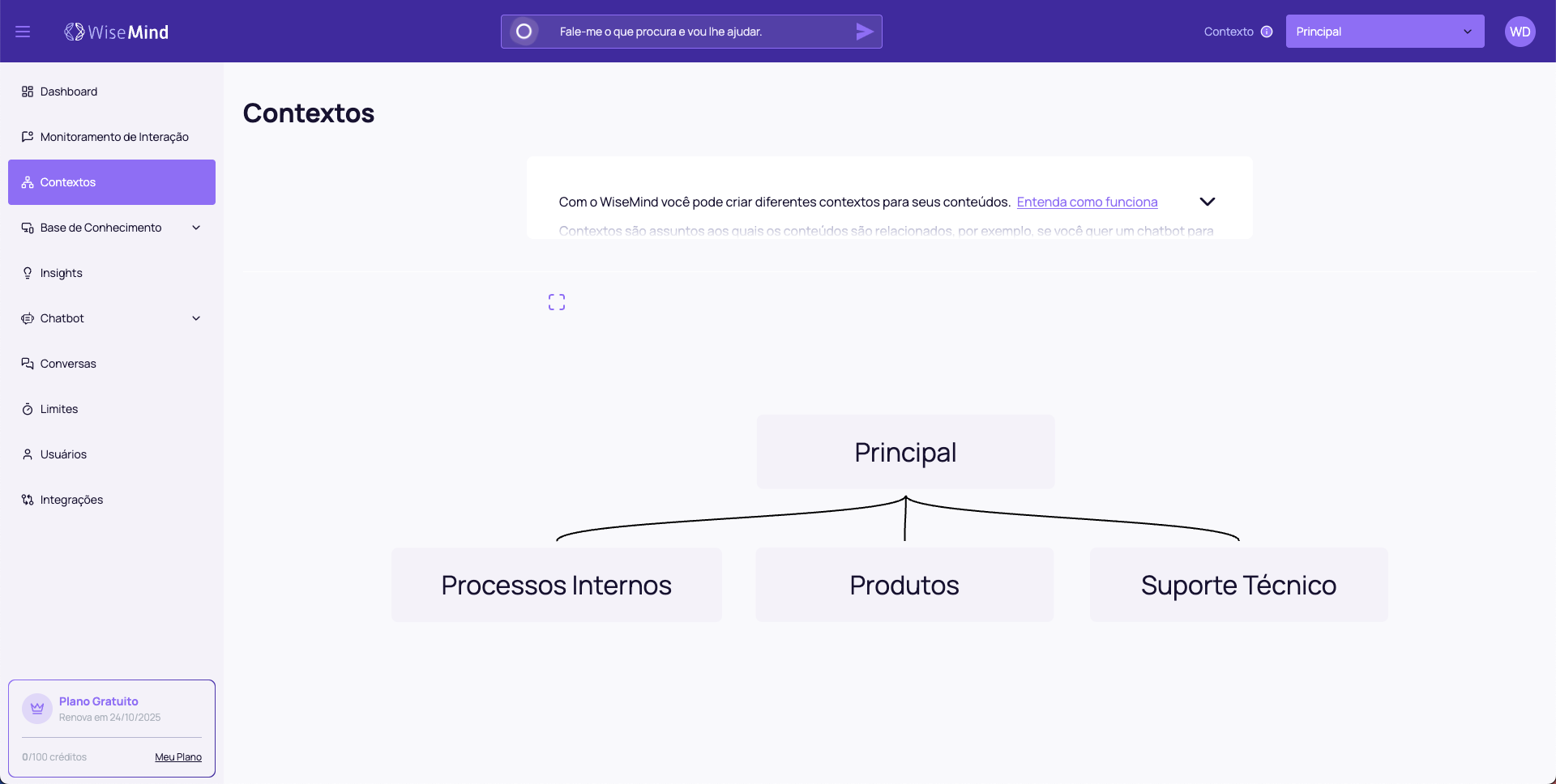
Task: Click the hamburger menu icon
Action: pos(23,32)
